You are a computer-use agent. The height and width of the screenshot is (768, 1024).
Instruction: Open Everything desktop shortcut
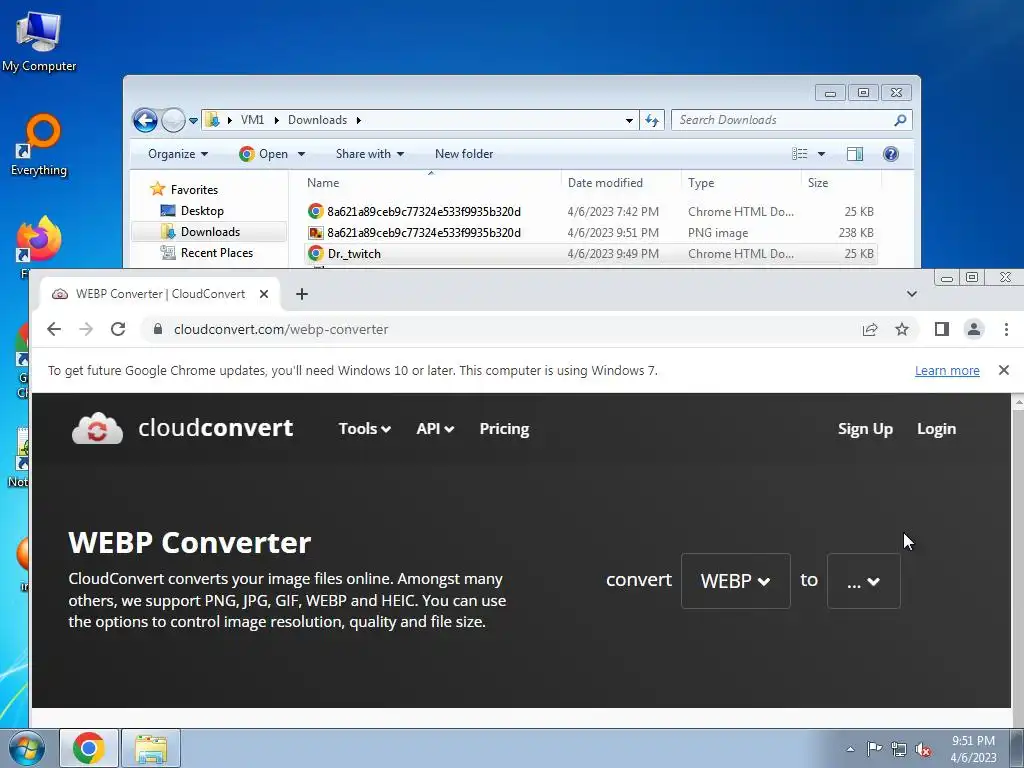[x=39, y=145]
